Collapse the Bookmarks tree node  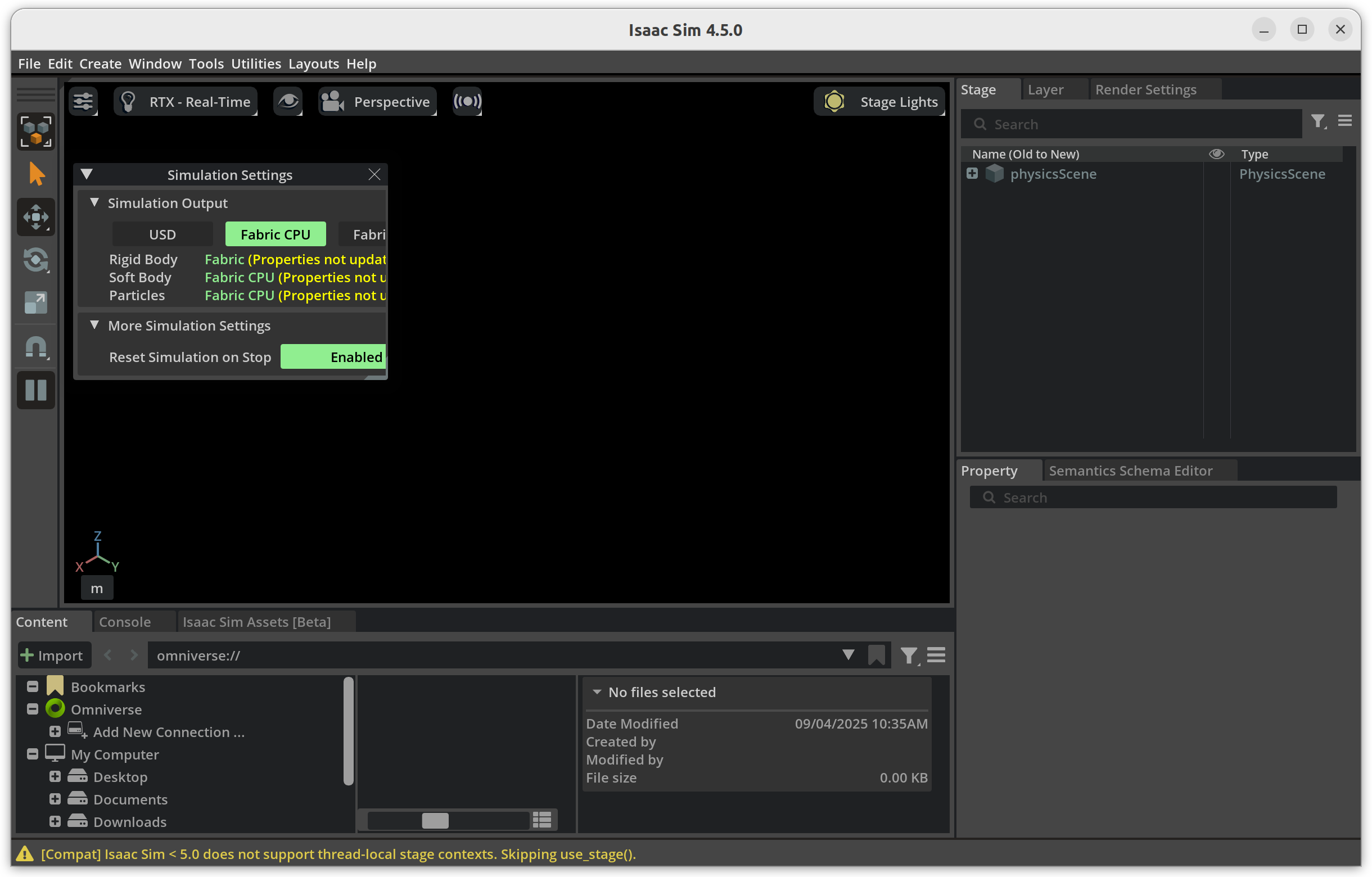[x=33, y=687]
